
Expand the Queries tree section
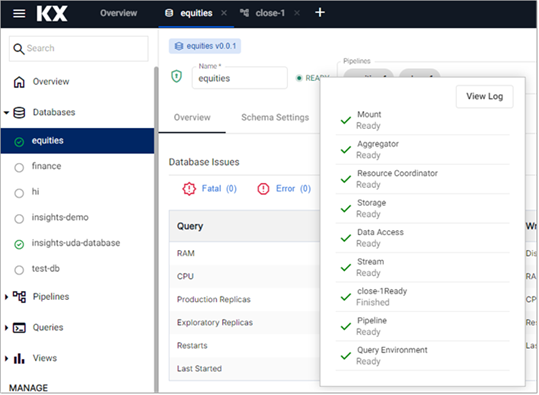pyautogui.click(x=6, y=328)
